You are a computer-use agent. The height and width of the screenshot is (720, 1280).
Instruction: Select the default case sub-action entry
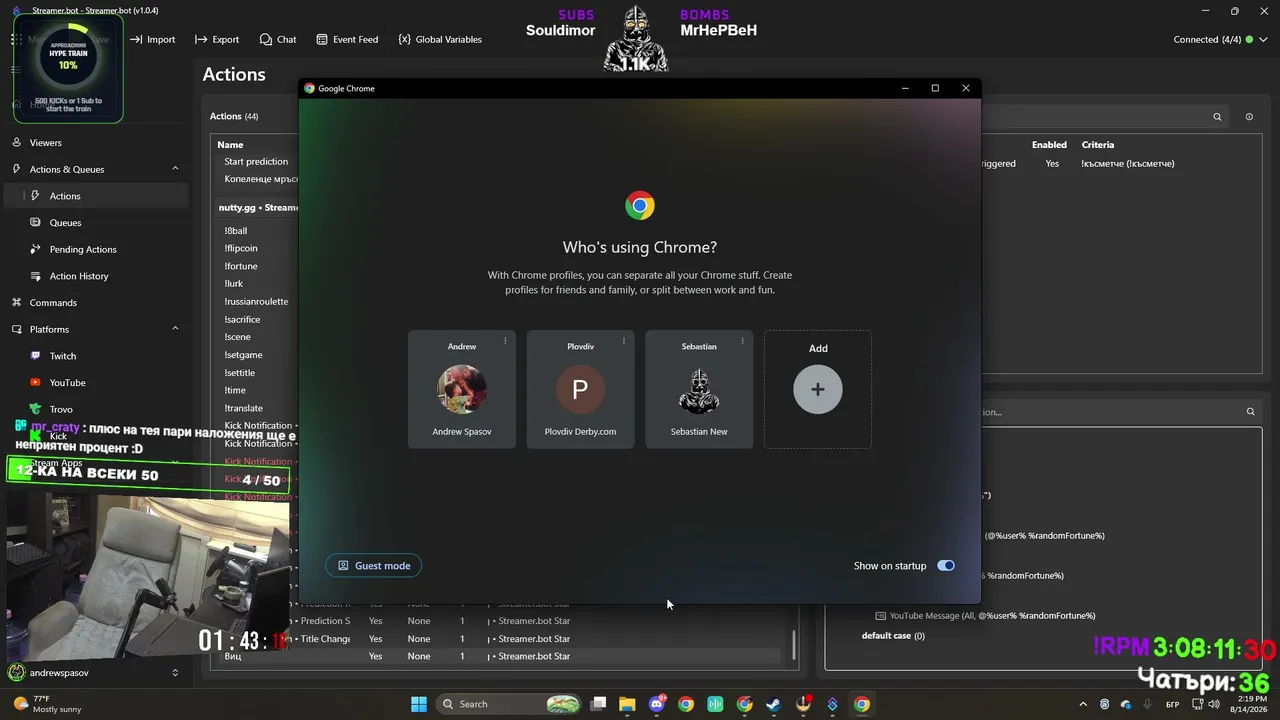click(x=893, y=636)
